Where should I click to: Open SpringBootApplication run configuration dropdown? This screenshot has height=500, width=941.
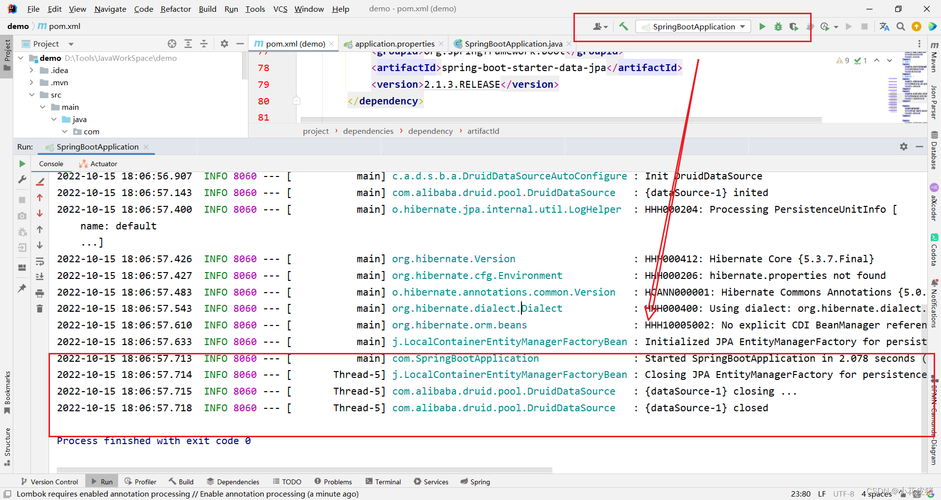[x=693, y=26]
